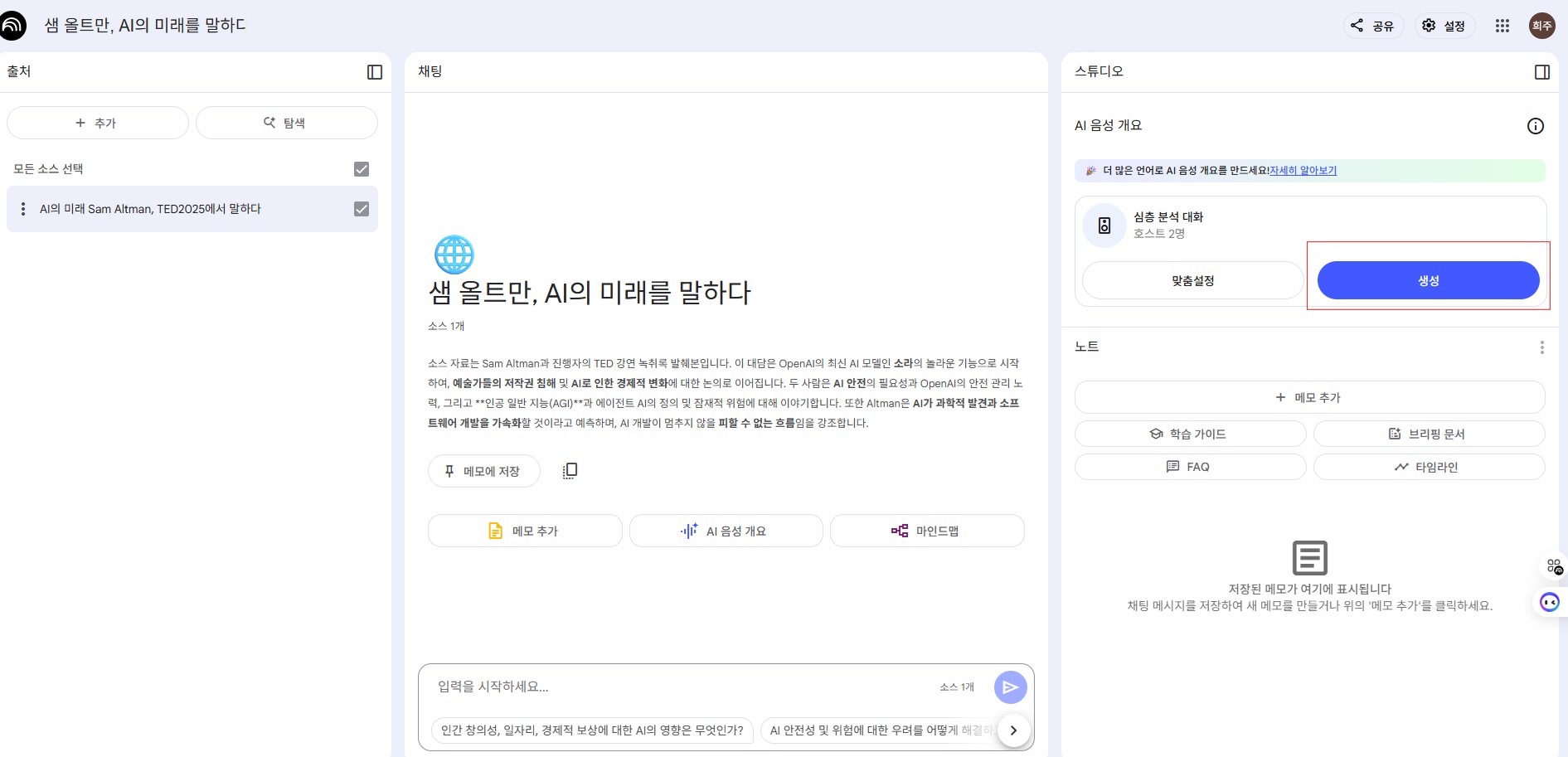This screenshot has height=757, width=1568.
Task: Open the 마인드맵 chip
Action: click(927, 531)
